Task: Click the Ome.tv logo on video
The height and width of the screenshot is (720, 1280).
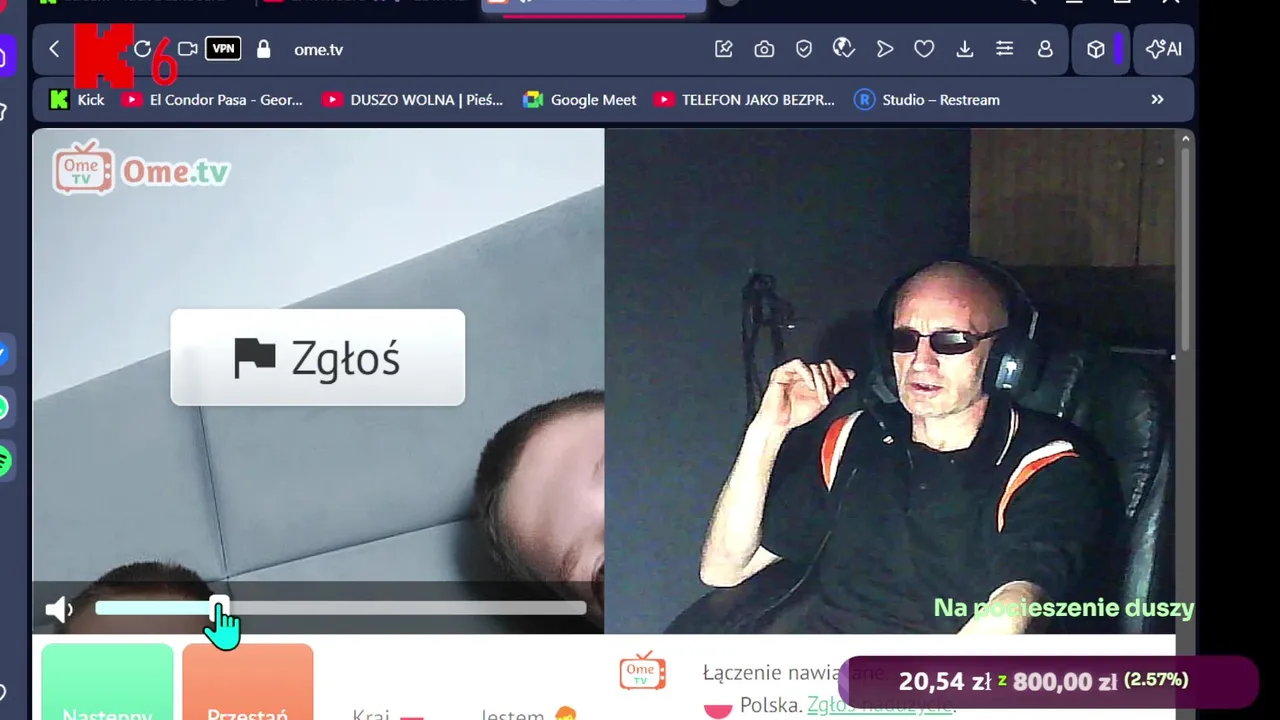Action: click(x=141, y=168)
